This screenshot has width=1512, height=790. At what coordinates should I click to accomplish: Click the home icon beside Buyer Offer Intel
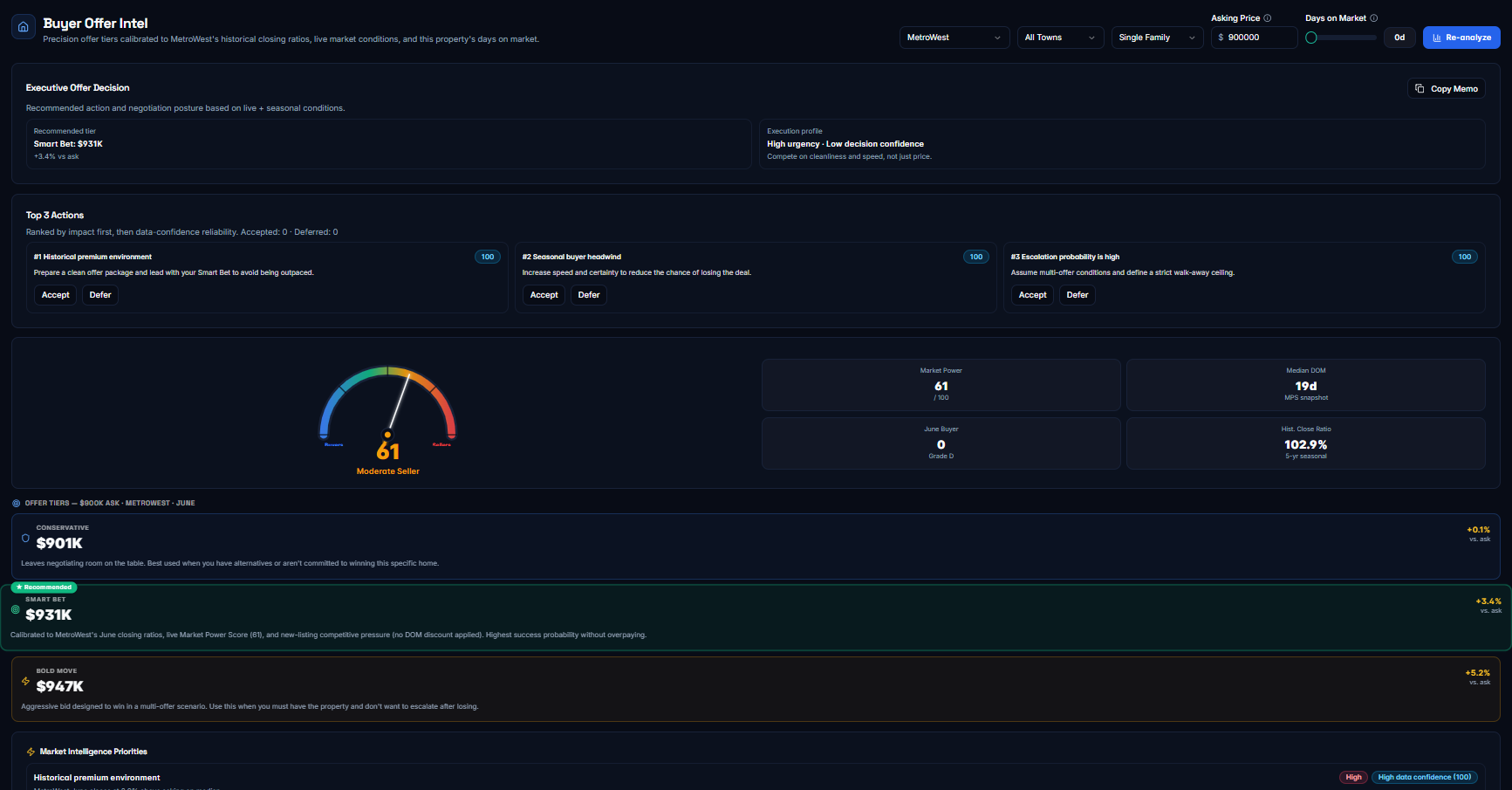coord(24,27)
